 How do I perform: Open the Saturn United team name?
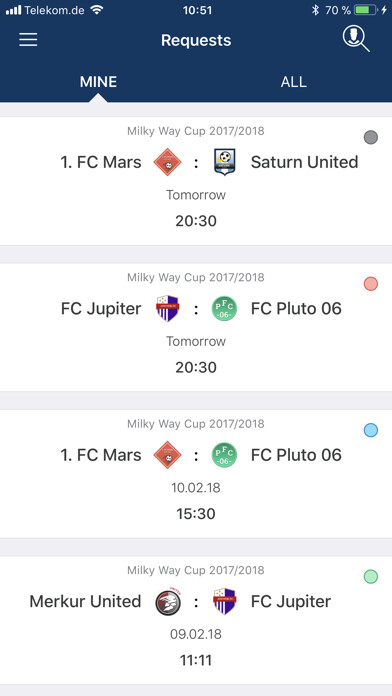coord(305,162)
